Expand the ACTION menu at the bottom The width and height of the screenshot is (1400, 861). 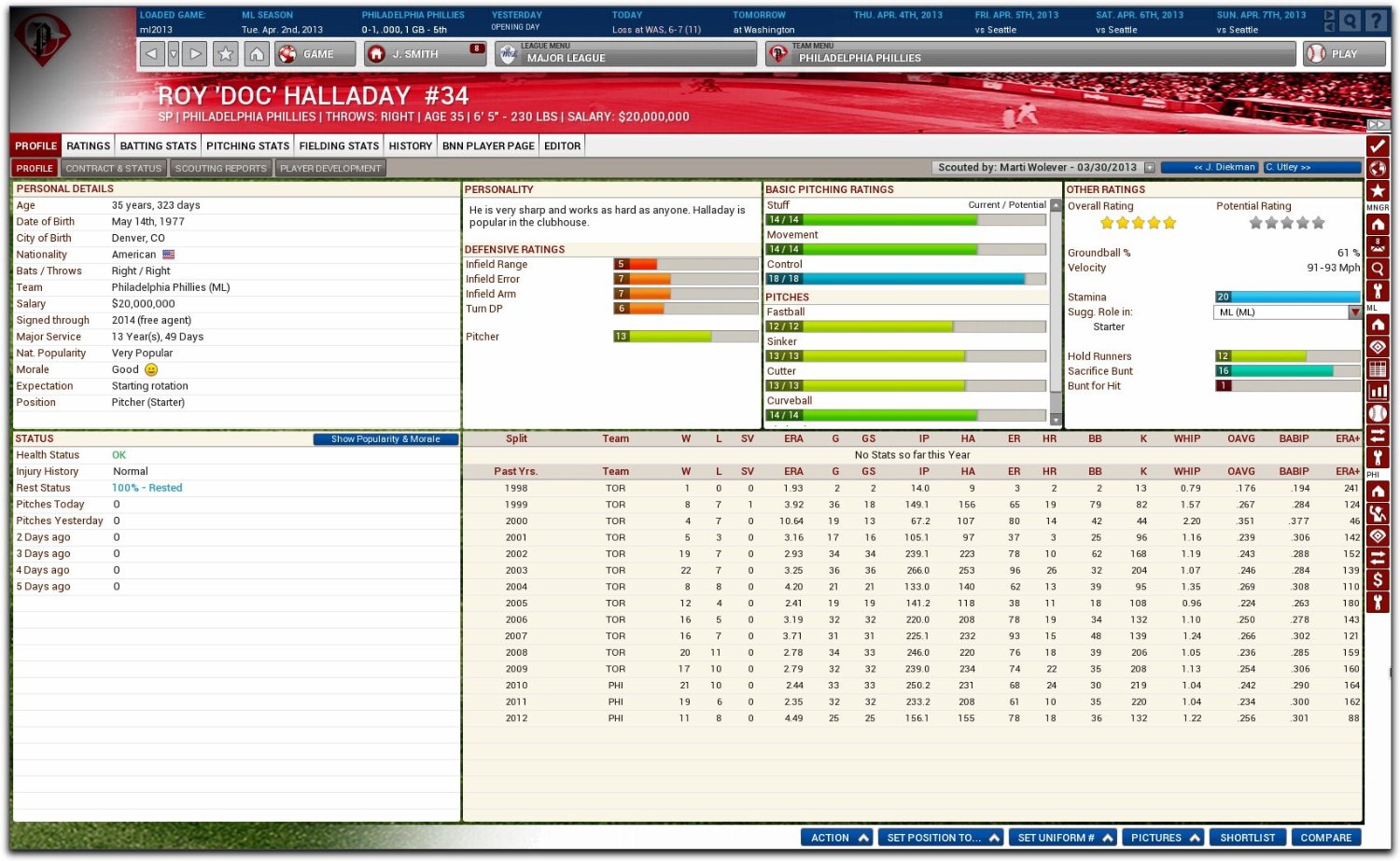click(837, 837)
